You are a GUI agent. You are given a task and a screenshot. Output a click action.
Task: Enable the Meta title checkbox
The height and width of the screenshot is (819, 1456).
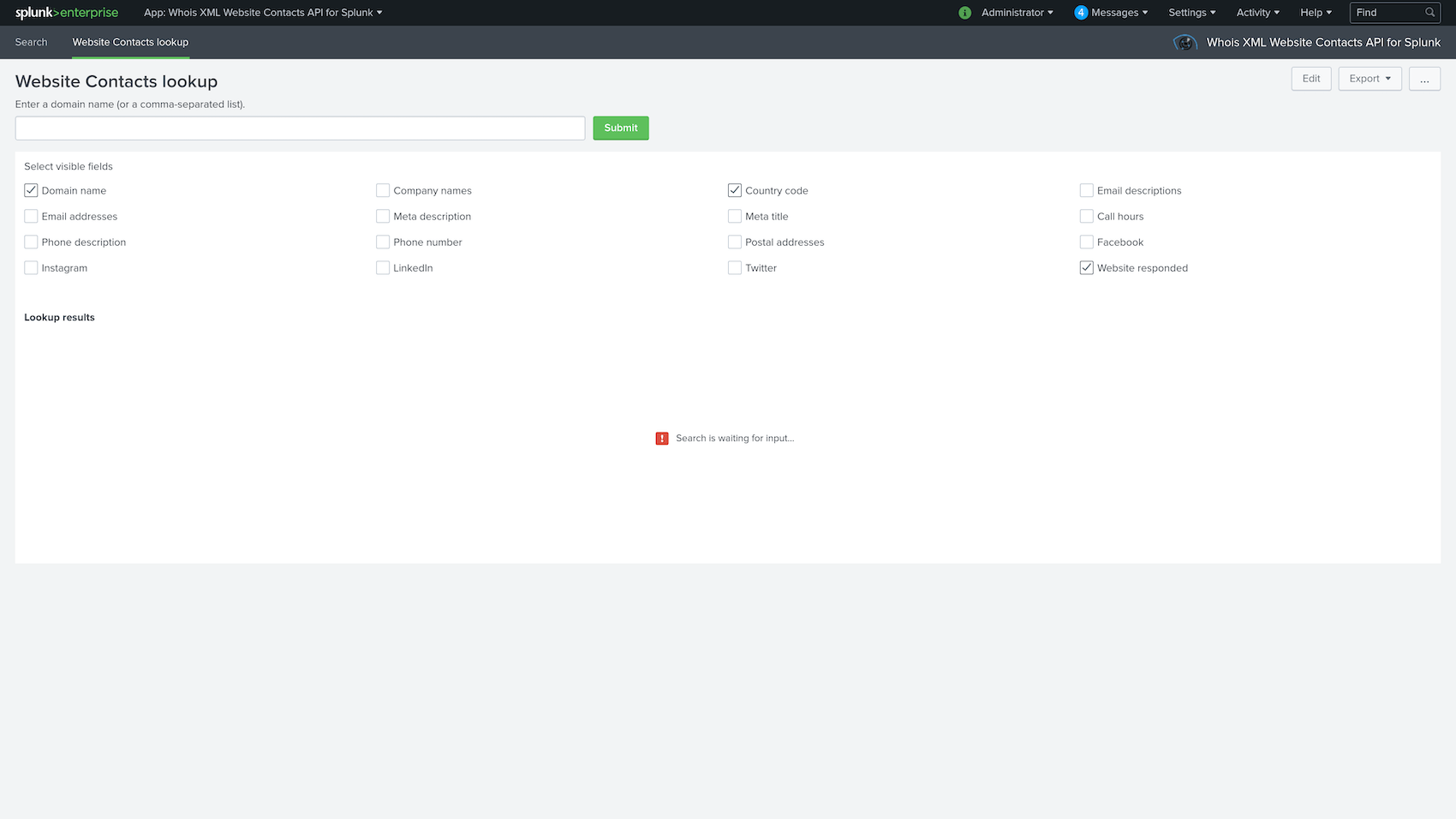[x=735, y=216]
